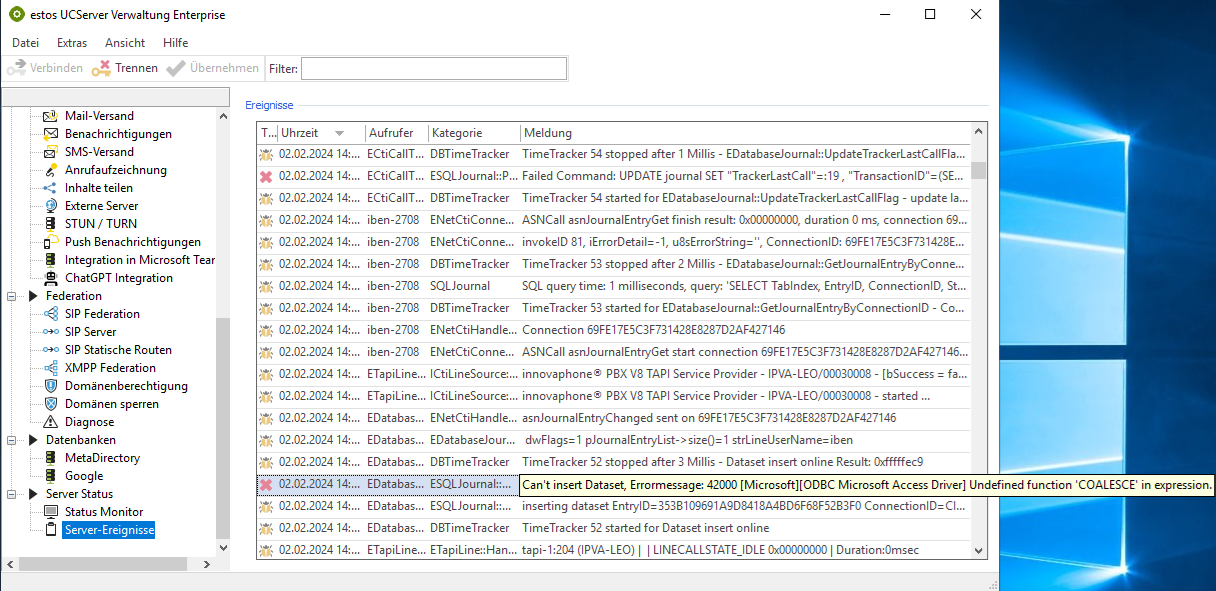Click the Domänen sperren shield icon

[x=51, y=404]
